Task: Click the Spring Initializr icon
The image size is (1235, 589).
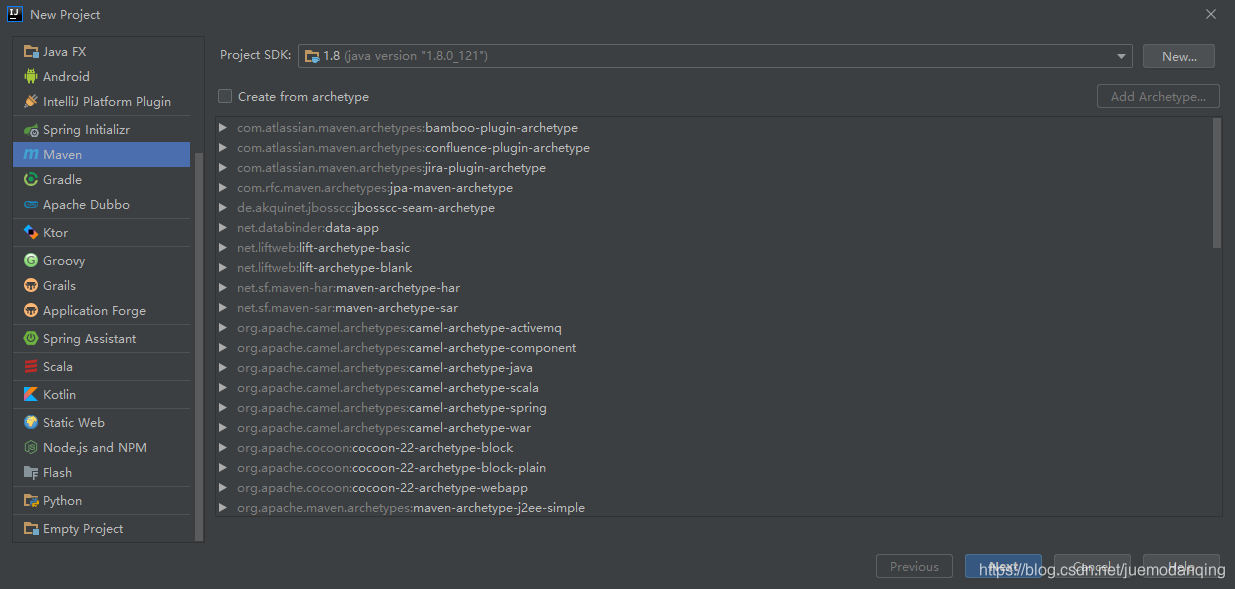Action: 31,130
